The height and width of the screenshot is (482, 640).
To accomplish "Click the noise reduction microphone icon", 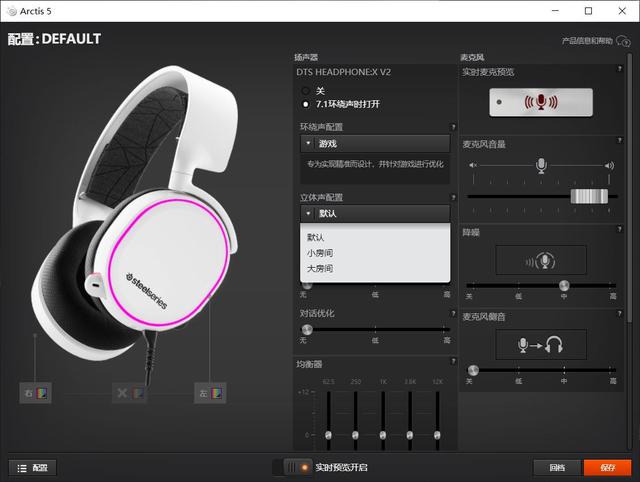I will click(x=541, y=260).
